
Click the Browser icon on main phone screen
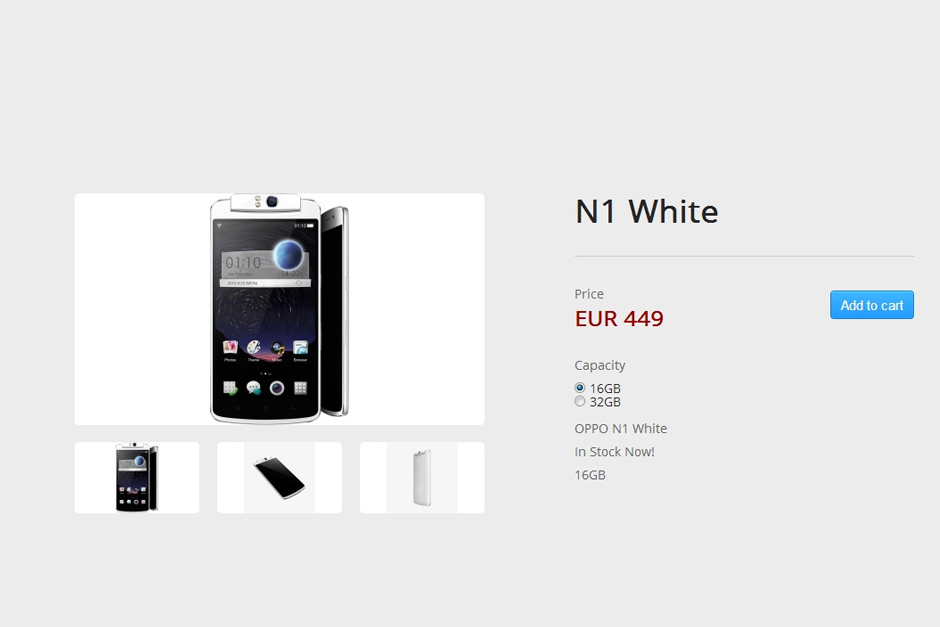pyautogui.click(x=300, y=348)
